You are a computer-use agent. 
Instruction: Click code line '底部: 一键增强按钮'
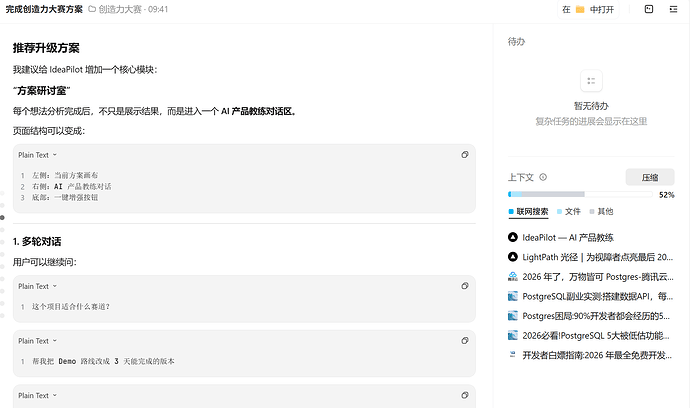click(65, 198)
